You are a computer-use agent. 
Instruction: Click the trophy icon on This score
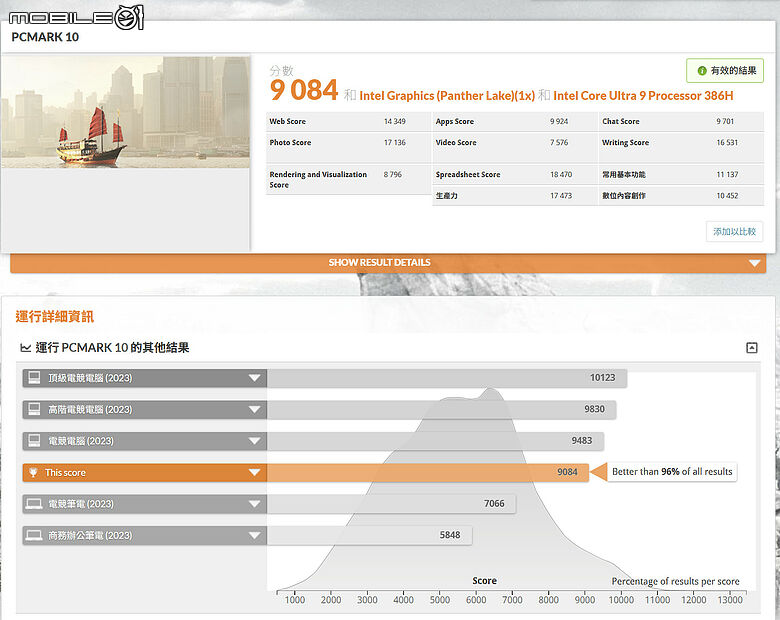(33, 472)
